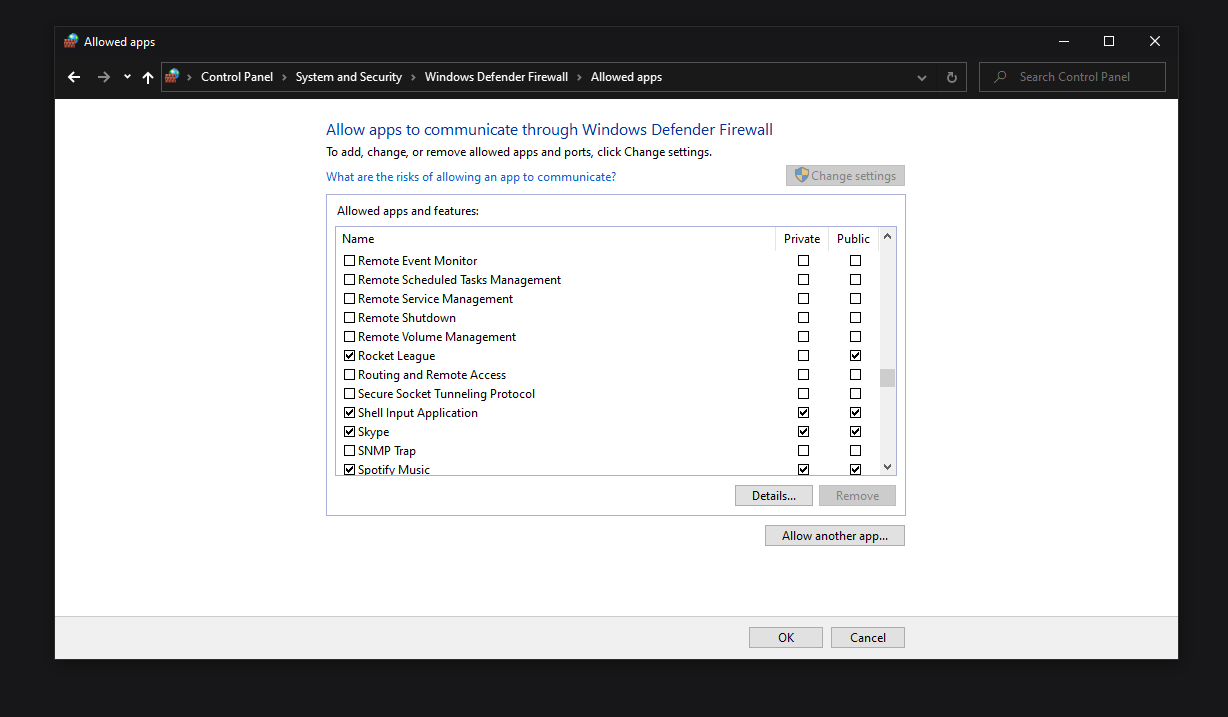Screen dimensions: 1228x717
Task: Click the Private column header
Action: tap(802, 239)
